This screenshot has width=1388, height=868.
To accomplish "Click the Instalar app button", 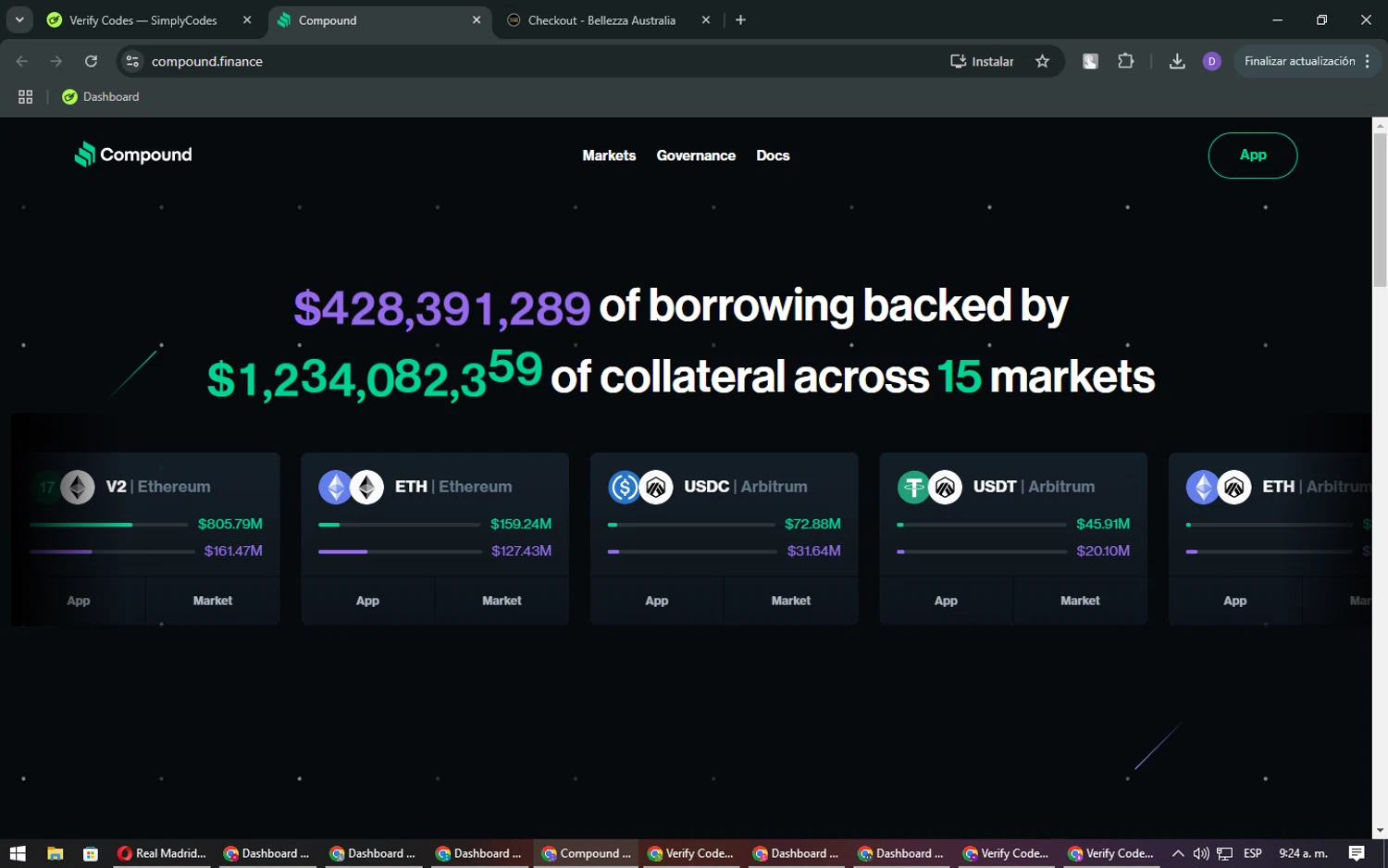I will click(x=982, y=61).
